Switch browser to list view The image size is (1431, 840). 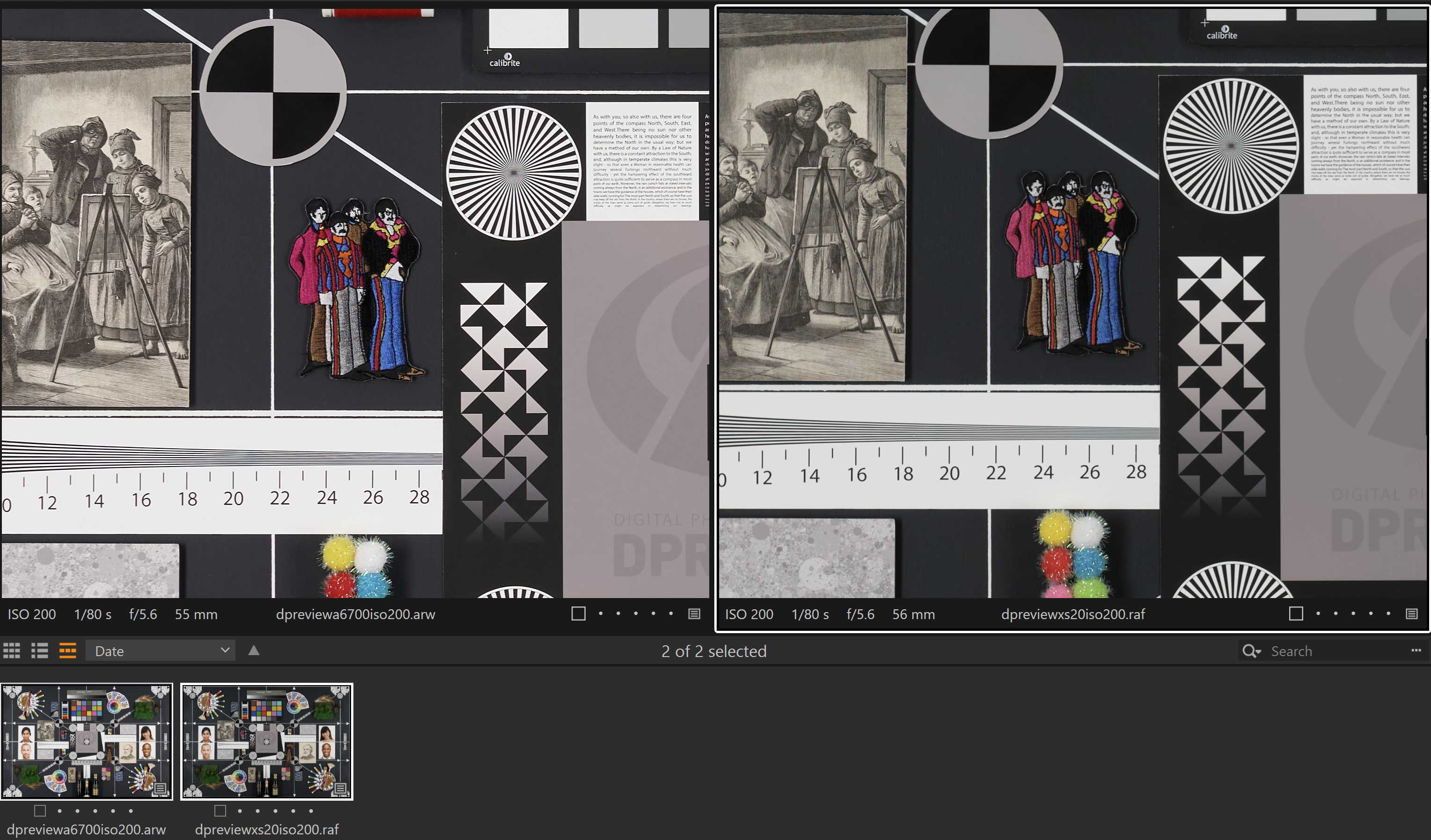(x=39, y=650)
